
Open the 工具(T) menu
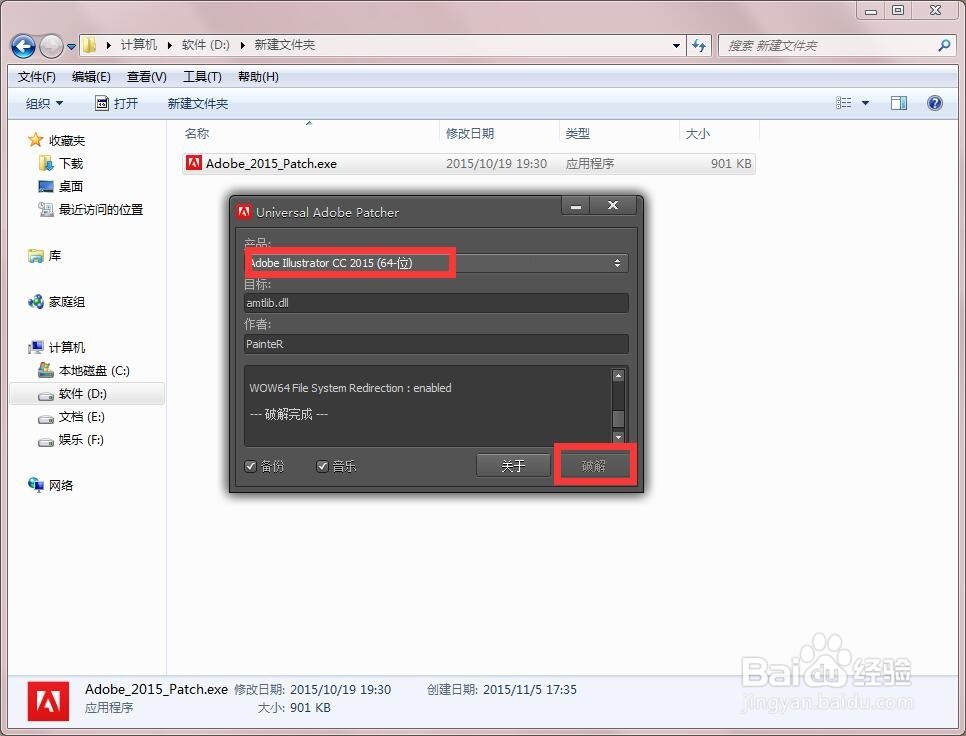click(x=202, y=77)
